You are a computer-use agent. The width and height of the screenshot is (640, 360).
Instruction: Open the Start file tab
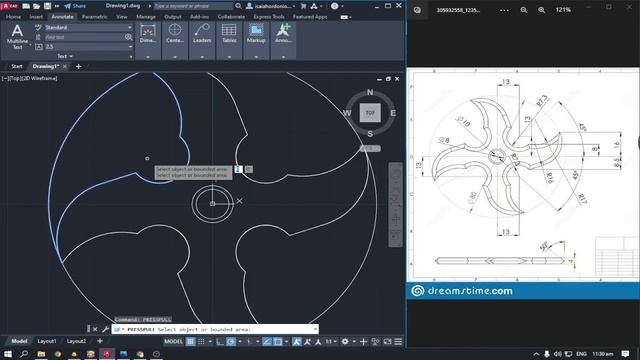pyautogui.click(x=17, y=66)
